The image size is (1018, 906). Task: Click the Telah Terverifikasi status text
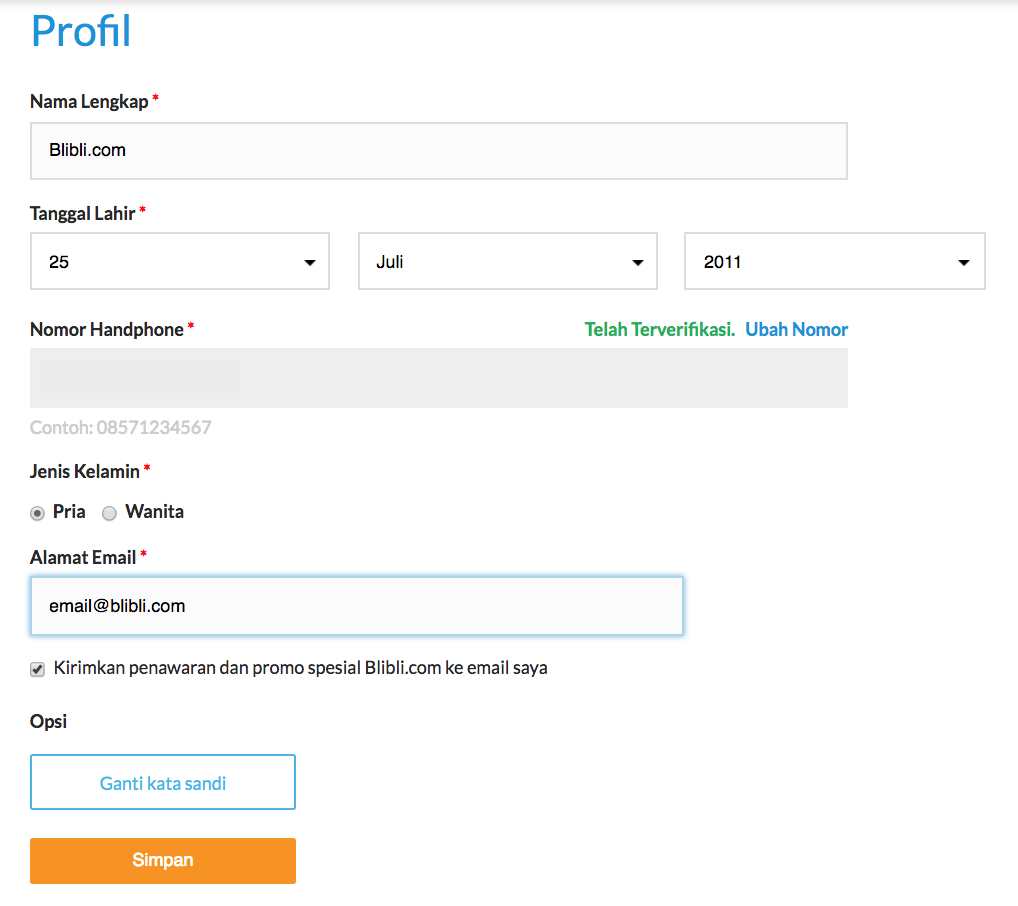(660, 329)
